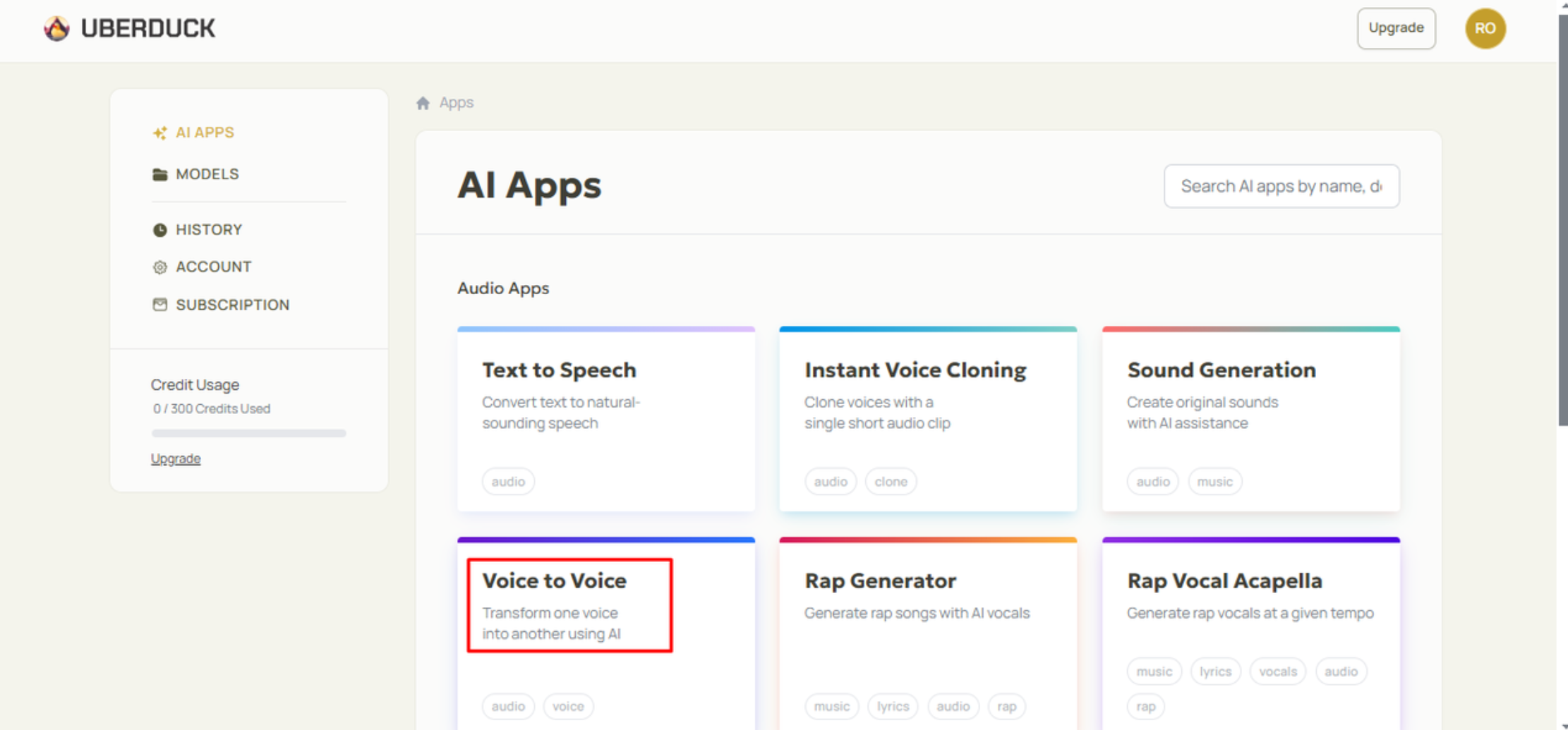This screenshot has width=1568, height=730.
Task: Click the Uberduck duck logo icon
Action: 56,28
